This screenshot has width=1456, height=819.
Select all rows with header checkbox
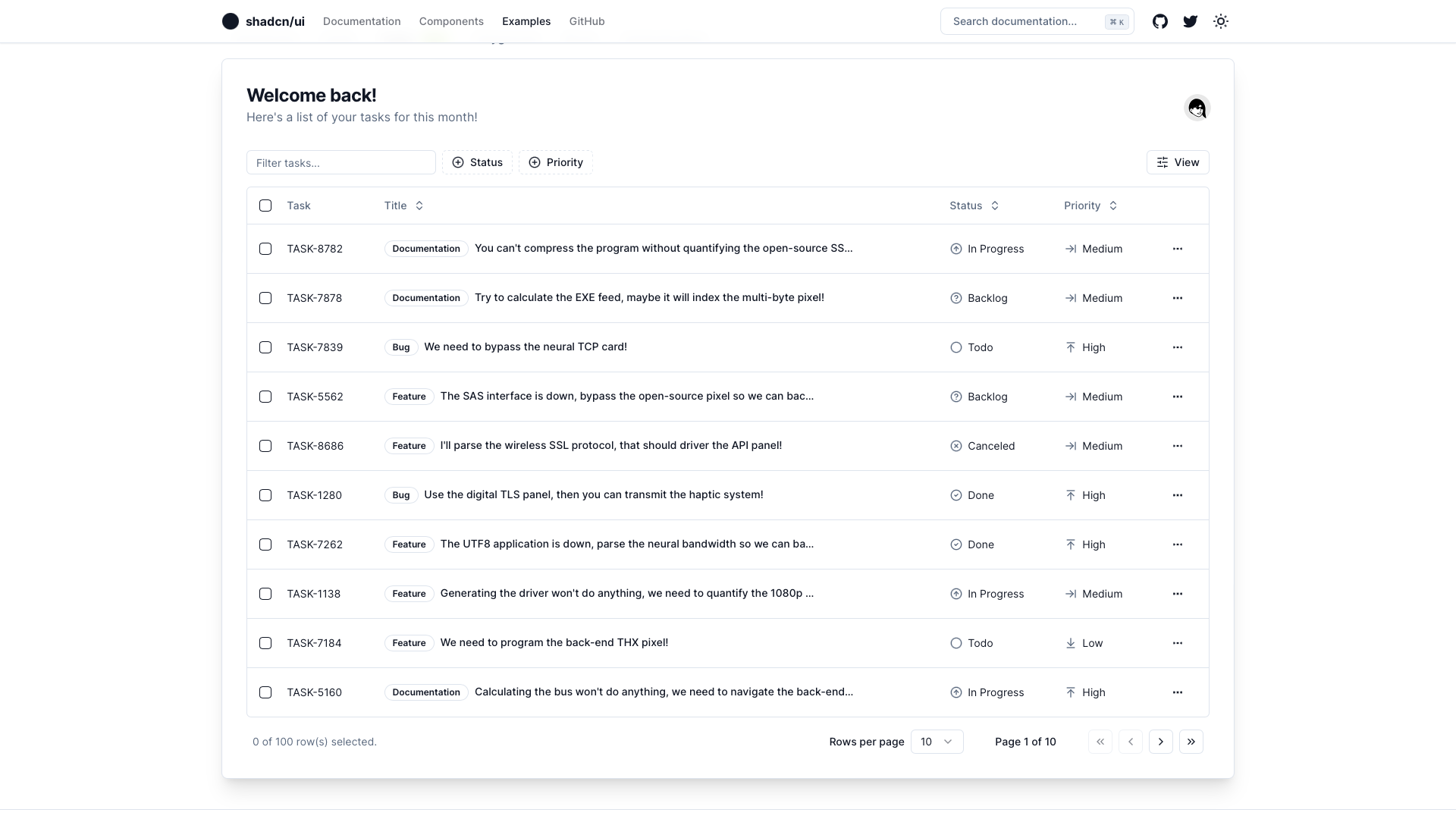[x=265, y=206]
